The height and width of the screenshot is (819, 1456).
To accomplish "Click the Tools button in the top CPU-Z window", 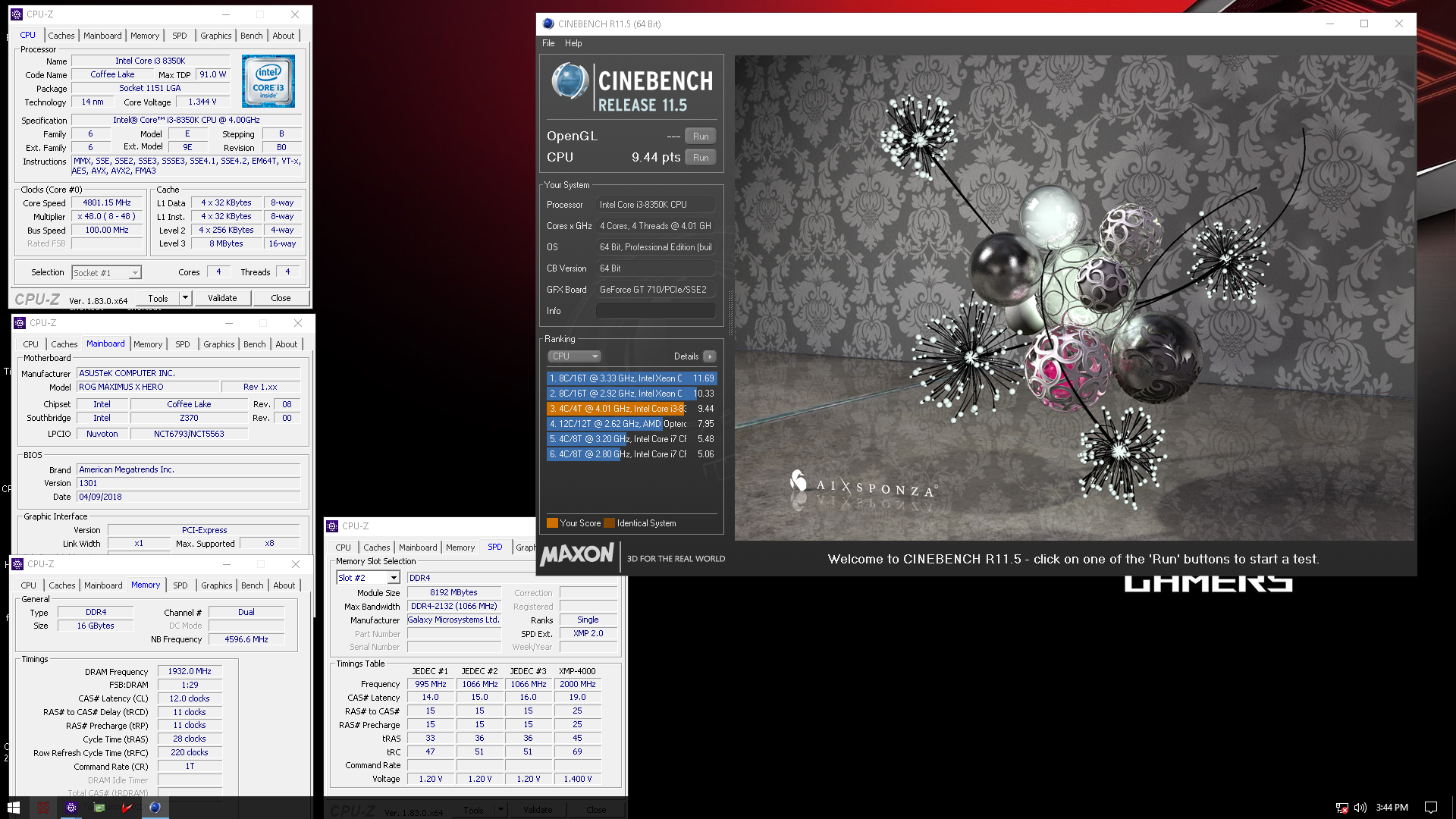I will (158, 298).
